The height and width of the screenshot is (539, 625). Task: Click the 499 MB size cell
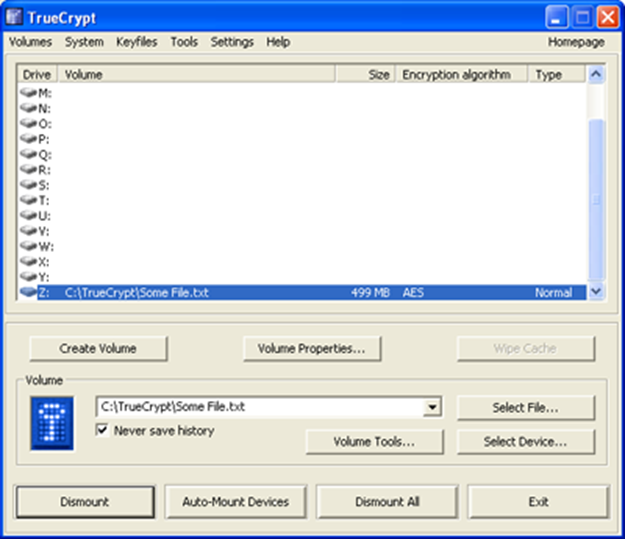[370, 293]
